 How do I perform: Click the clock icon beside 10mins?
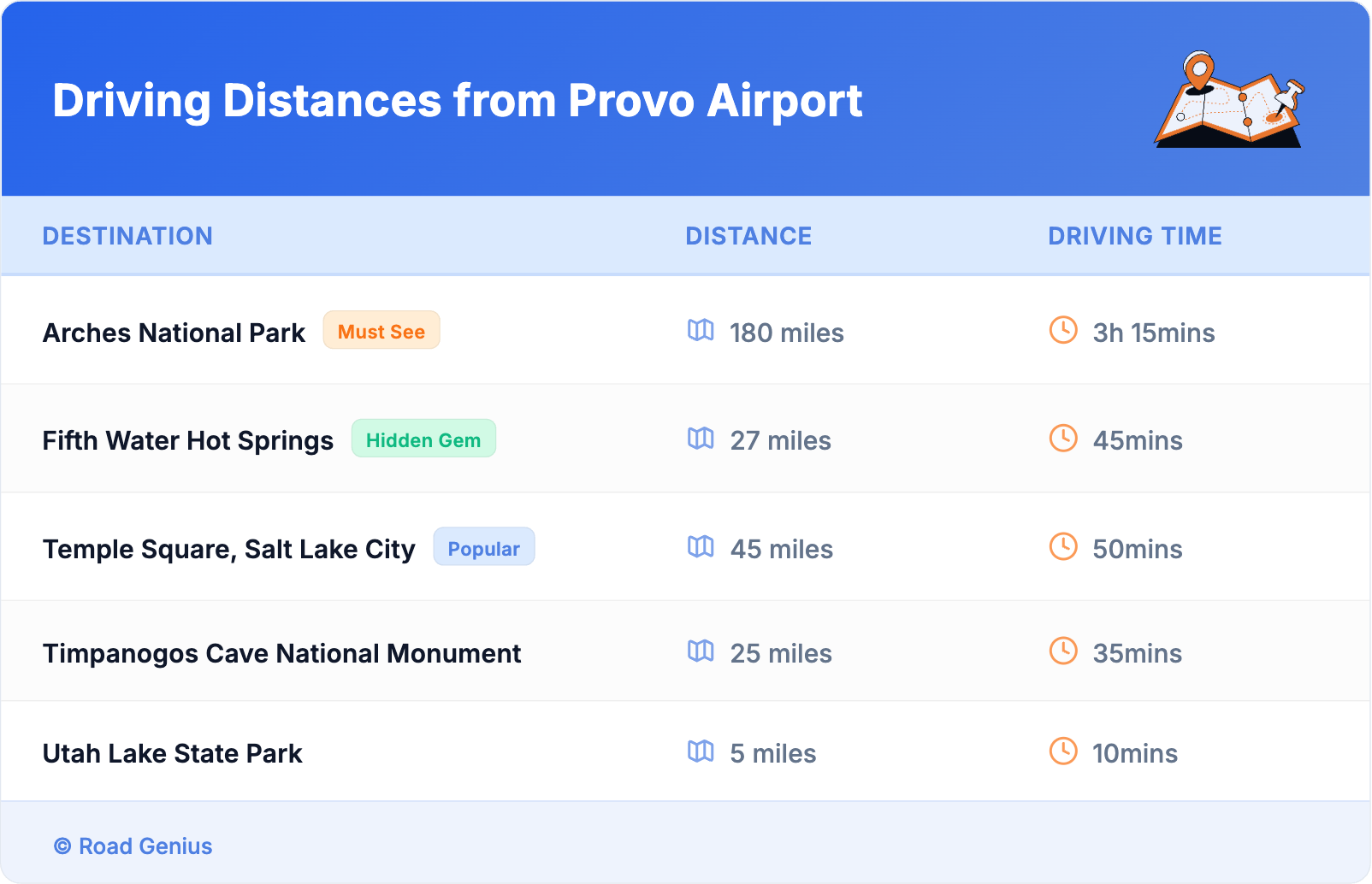[1063, 751]
